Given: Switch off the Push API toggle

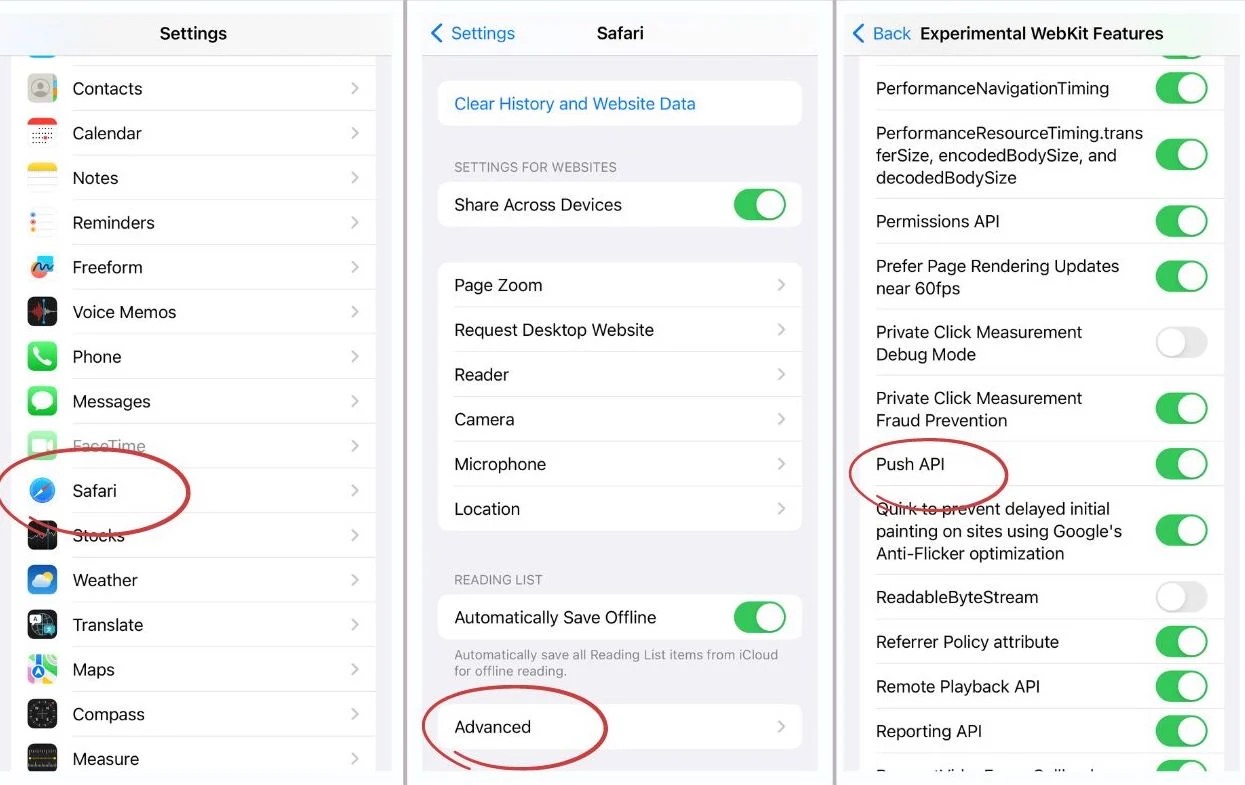Looking at the screenshot, I should 1182,464.
